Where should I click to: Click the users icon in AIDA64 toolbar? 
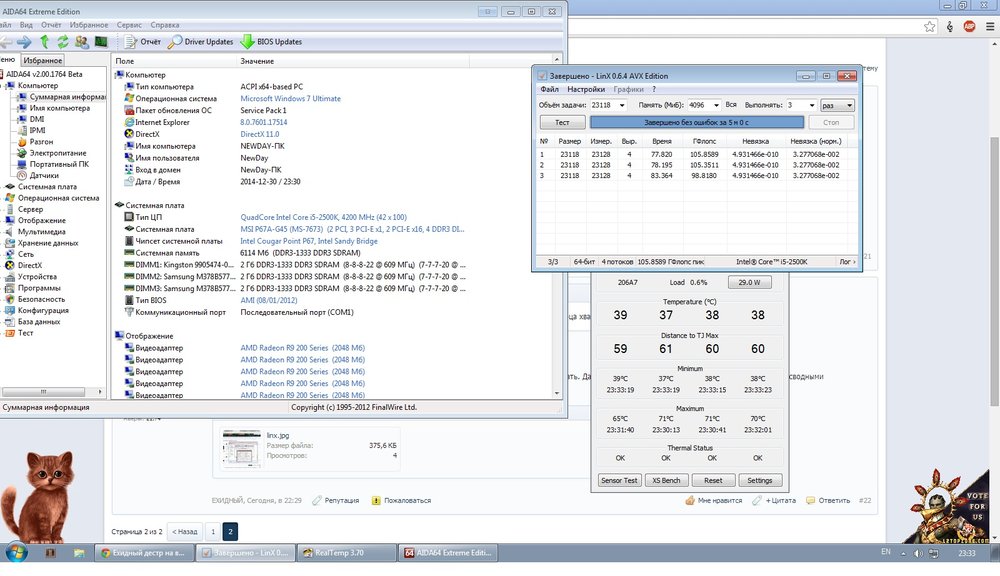(x=81, y=42)
